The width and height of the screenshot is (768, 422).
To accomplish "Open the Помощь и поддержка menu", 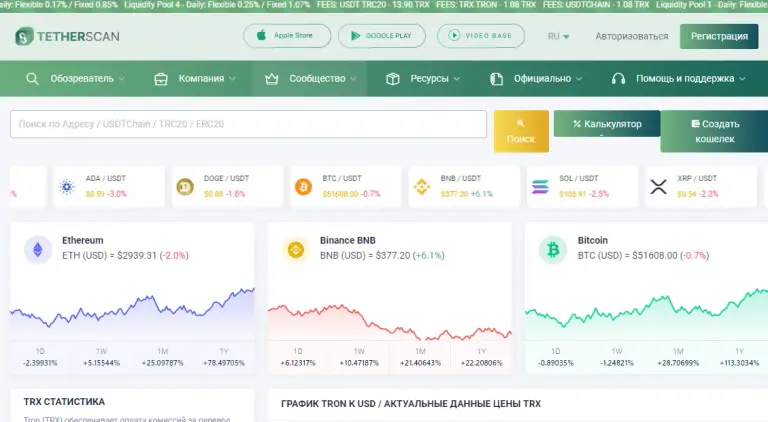I will click(x=685, y=79).
